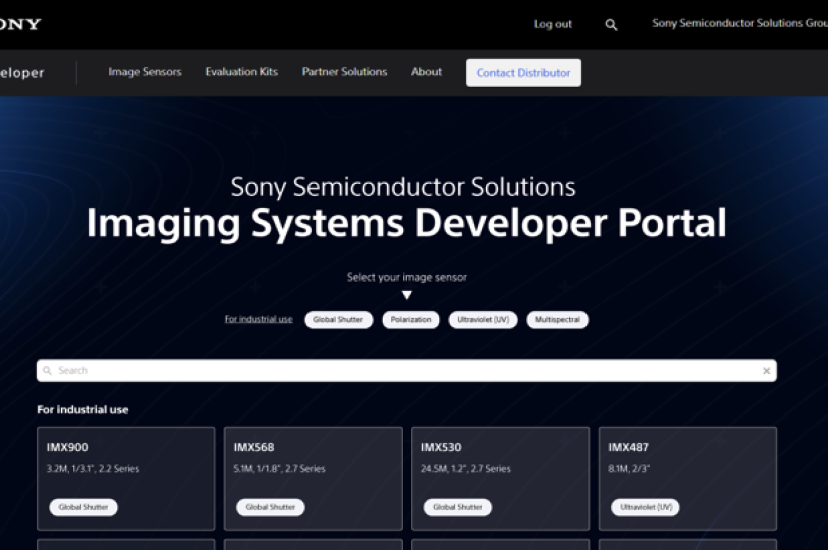Screen dimensions: 828x550
Task: Click the Developer portal title link
Action: click(x=22, y=73)
